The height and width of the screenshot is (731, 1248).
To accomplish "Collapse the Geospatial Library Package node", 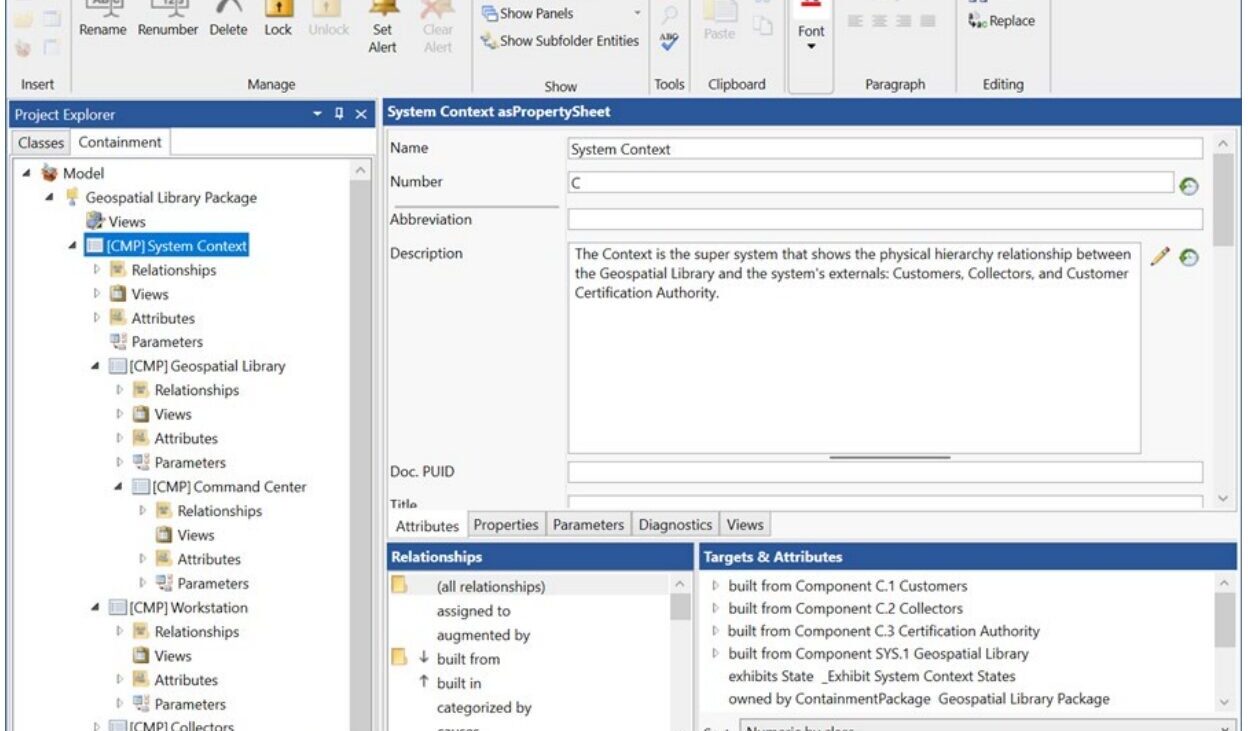I will point(49,198).
